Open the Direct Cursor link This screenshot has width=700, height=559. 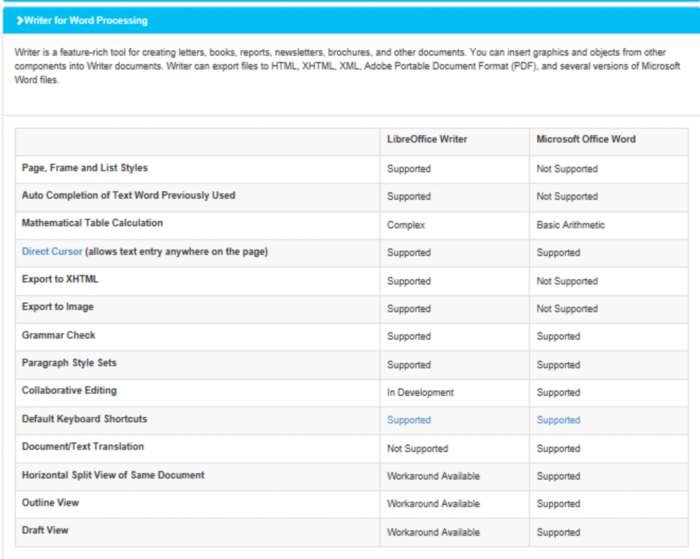(52, 252)
